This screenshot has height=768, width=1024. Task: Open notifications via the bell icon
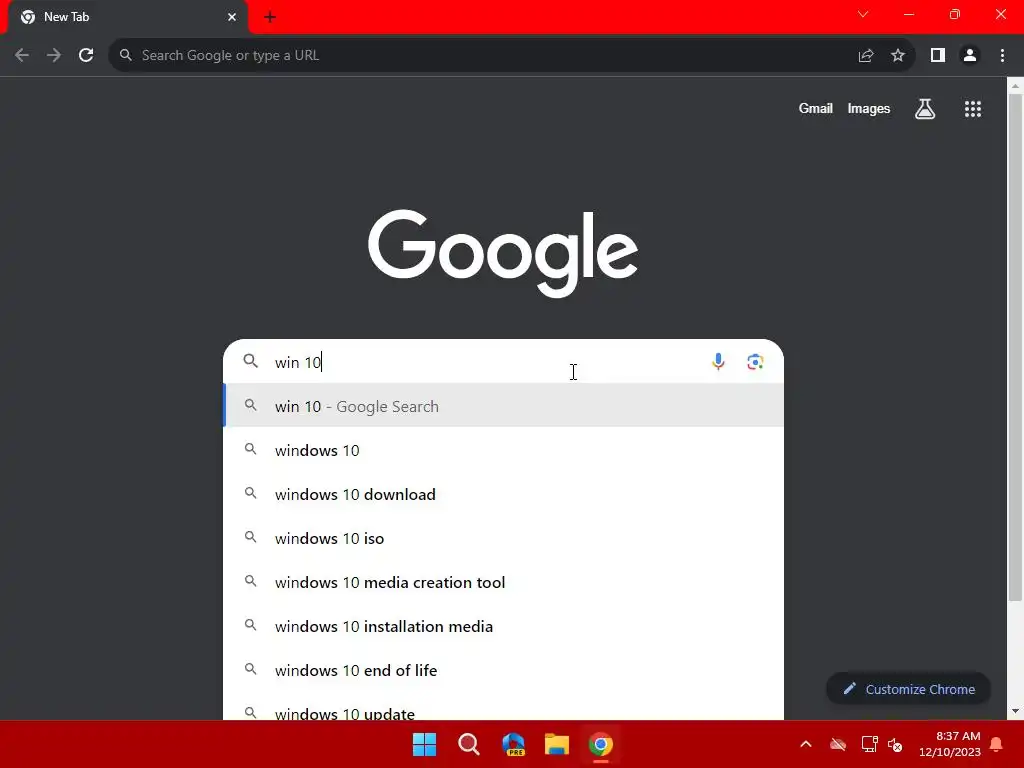pos(997,744)
